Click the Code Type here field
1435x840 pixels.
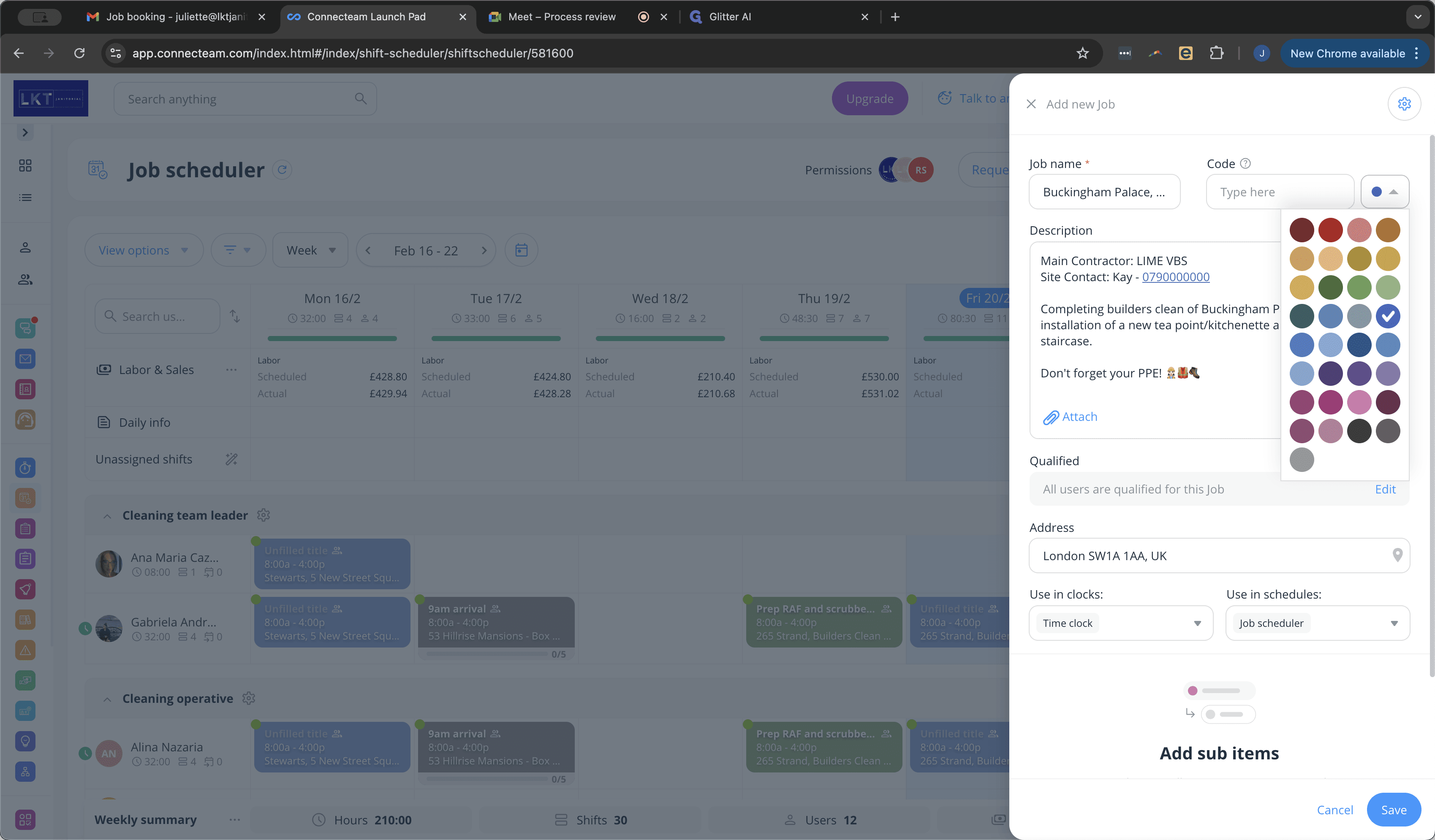pos(1280,192)
